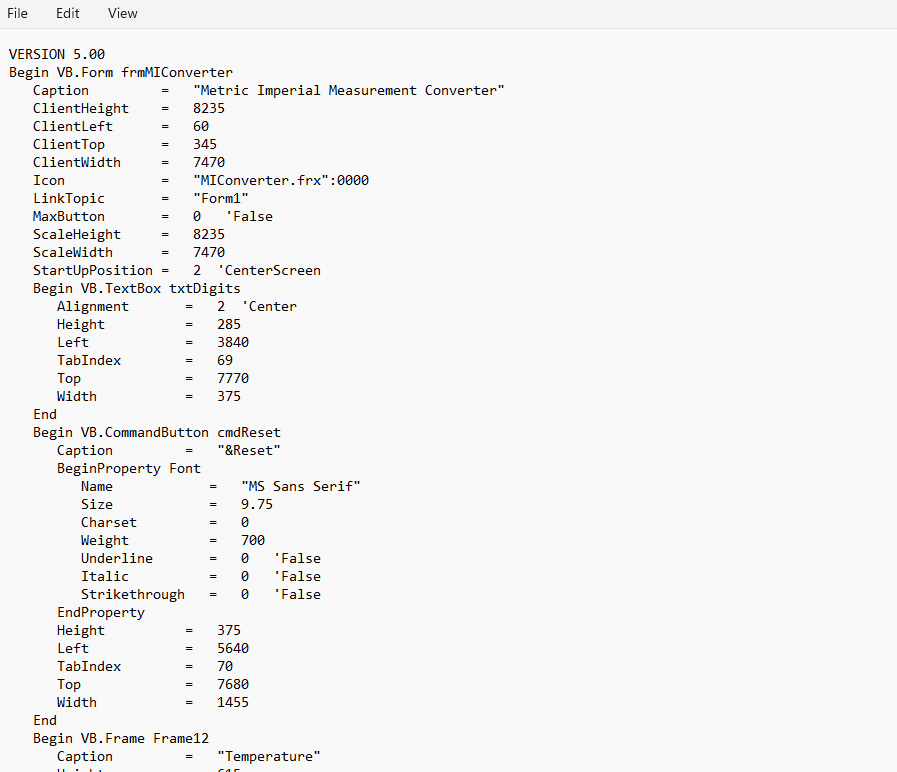Image resolution: width=897 pixels, height=772 pixels.
Task: Select the MS Sans Serif font name text
Action: (x=300, y=486)
